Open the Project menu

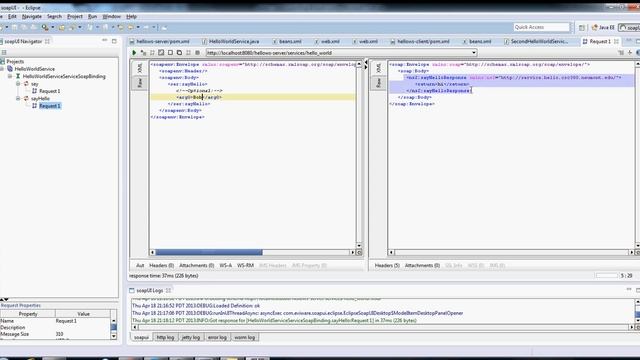click(75, 17)
